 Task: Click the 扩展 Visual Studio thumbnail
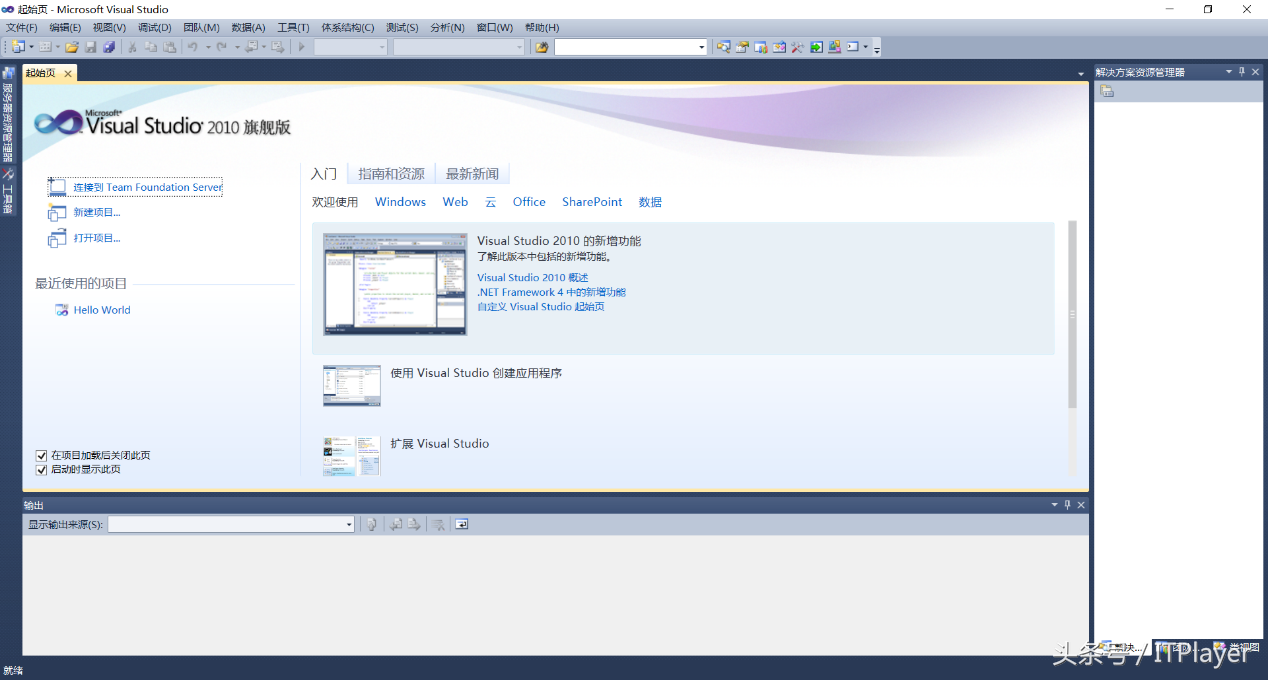(352, 455)
